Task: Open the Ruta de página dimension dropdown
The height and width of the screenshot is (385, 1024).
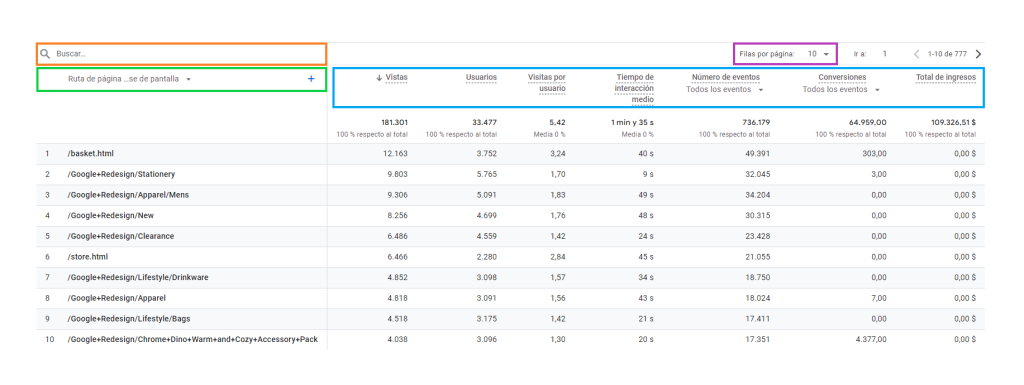Action: (x=129, y=79)
